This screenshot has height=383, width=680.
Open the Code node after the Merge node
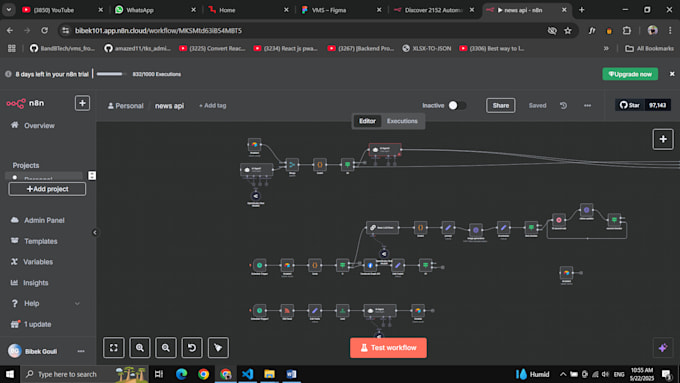tap(320, 164)
